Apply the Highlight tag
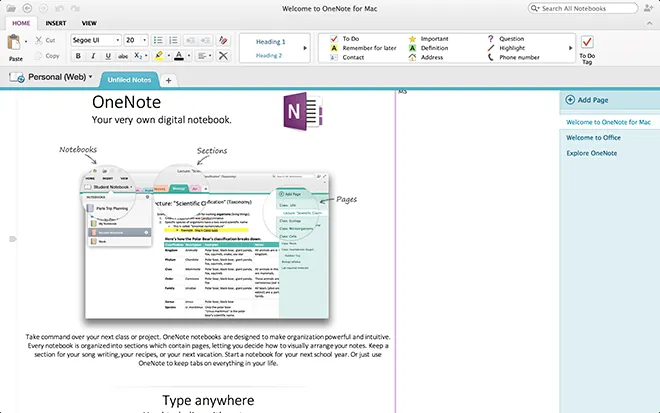 [506, 48]
